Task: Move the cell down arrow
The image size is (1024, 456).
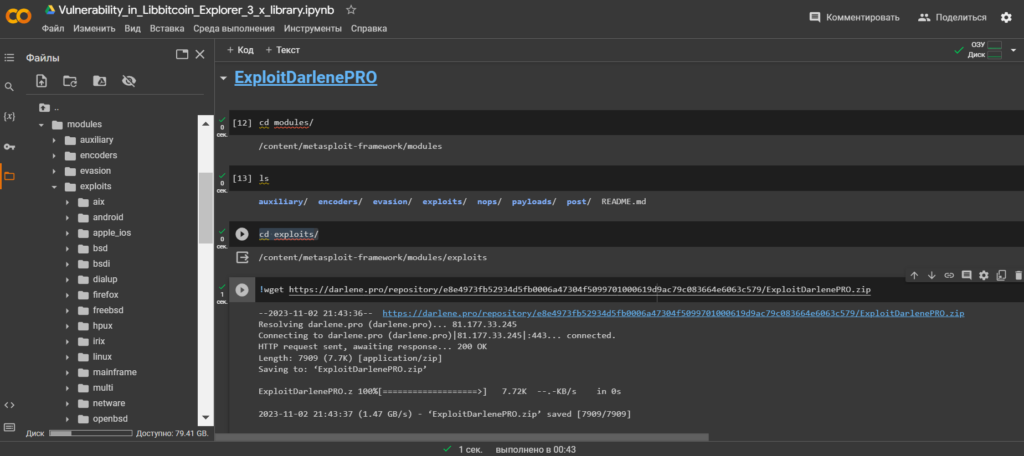Action: pyautogui.click(x=932, y=275)
